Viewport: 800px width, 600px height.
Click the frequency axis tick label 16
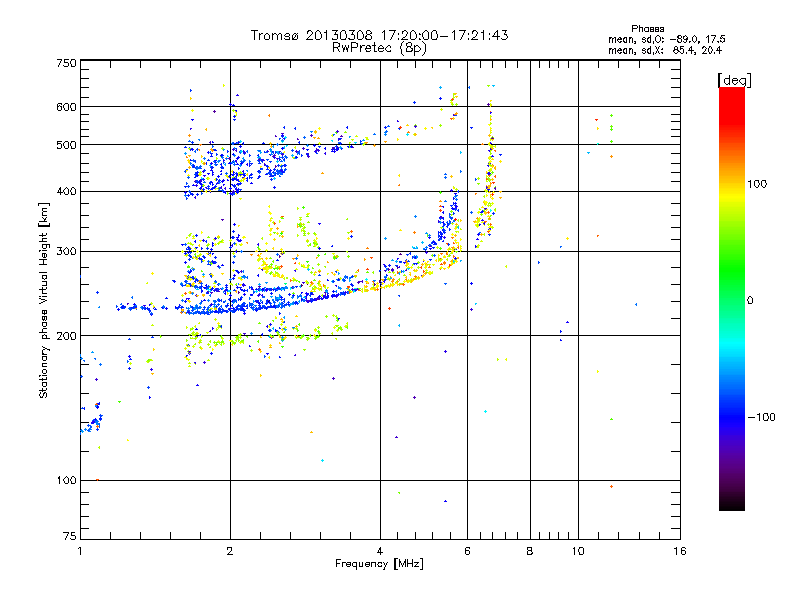[680, 551]
